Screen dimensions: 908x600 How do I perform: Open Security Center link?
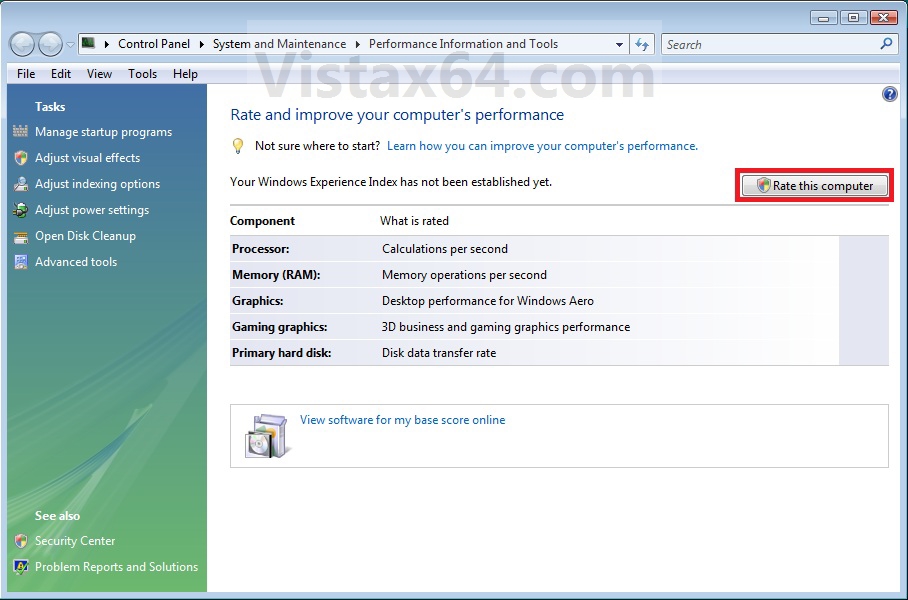click(x=75, y=541)
